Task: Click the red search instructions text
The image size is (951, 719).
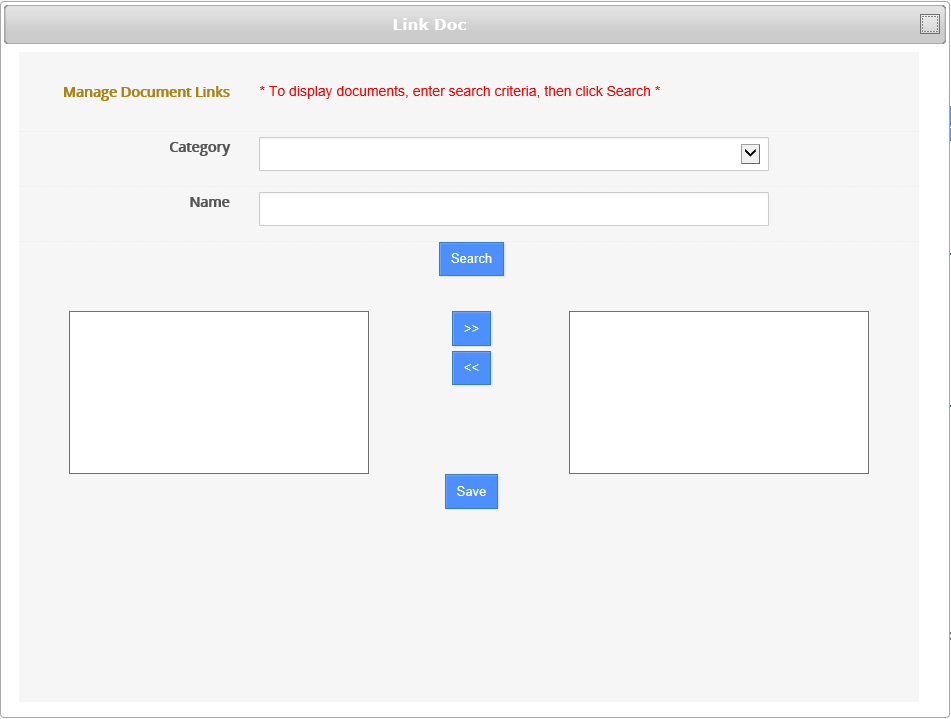Action: click(x=460, y=91)
